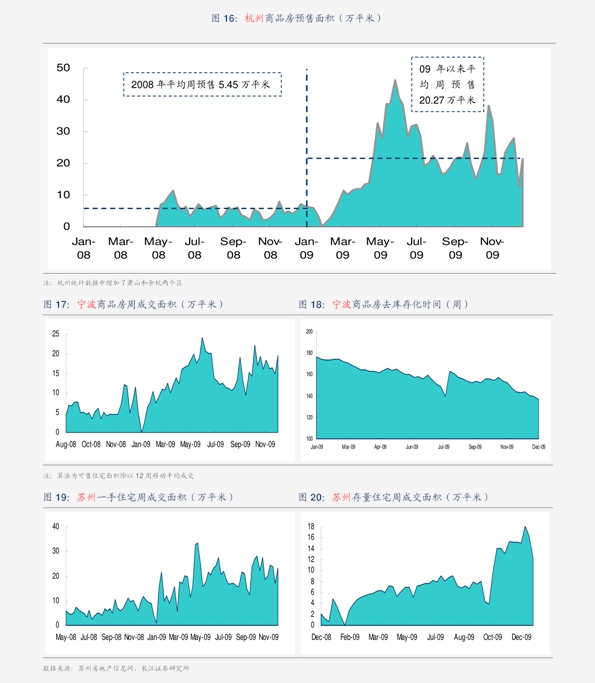Click the Jun-09 x-axis label in chart 18
The height and width of the screenshot is (683, 595).
pos(412,447)
